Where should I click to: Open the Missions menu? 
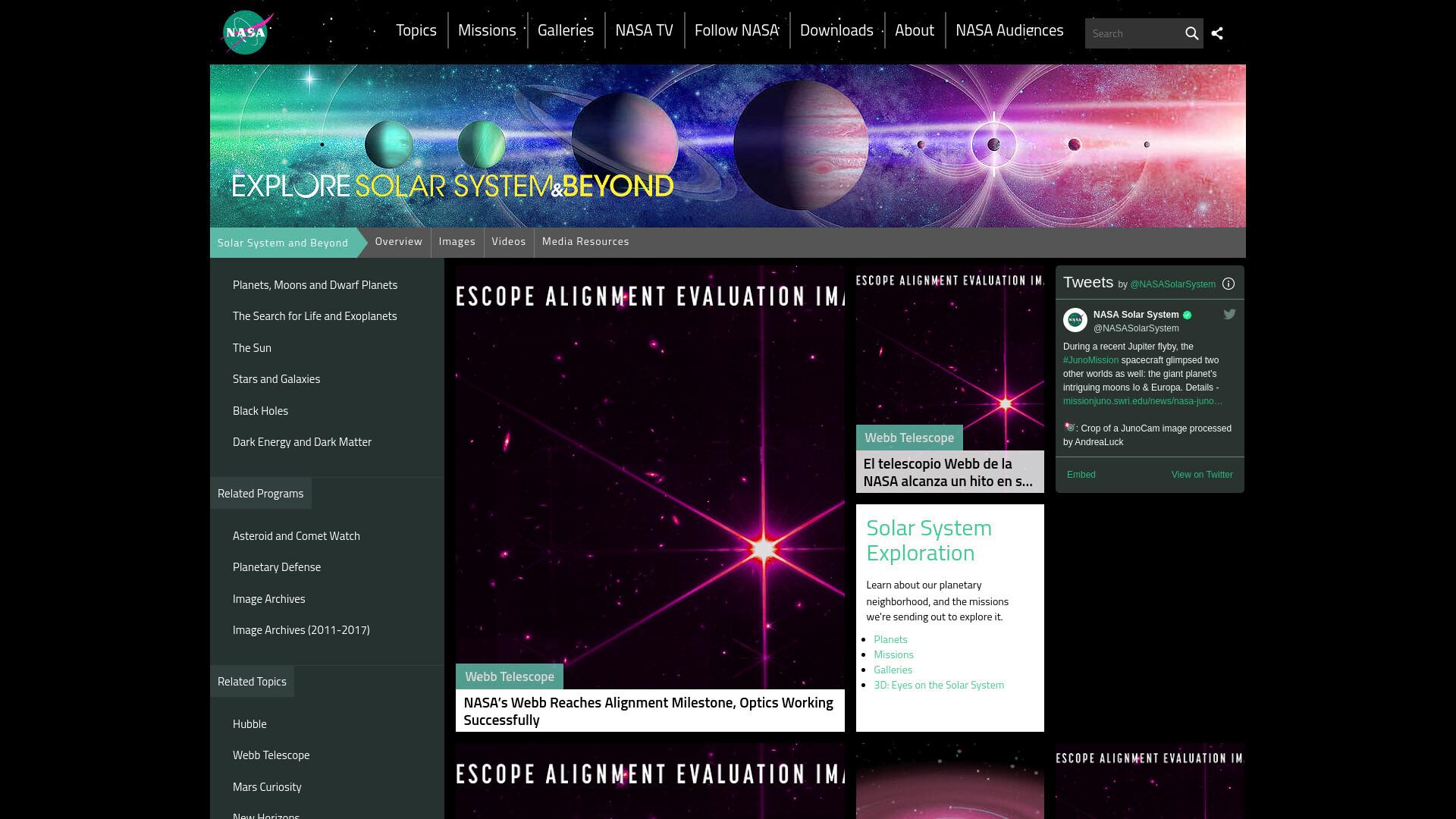487,30
